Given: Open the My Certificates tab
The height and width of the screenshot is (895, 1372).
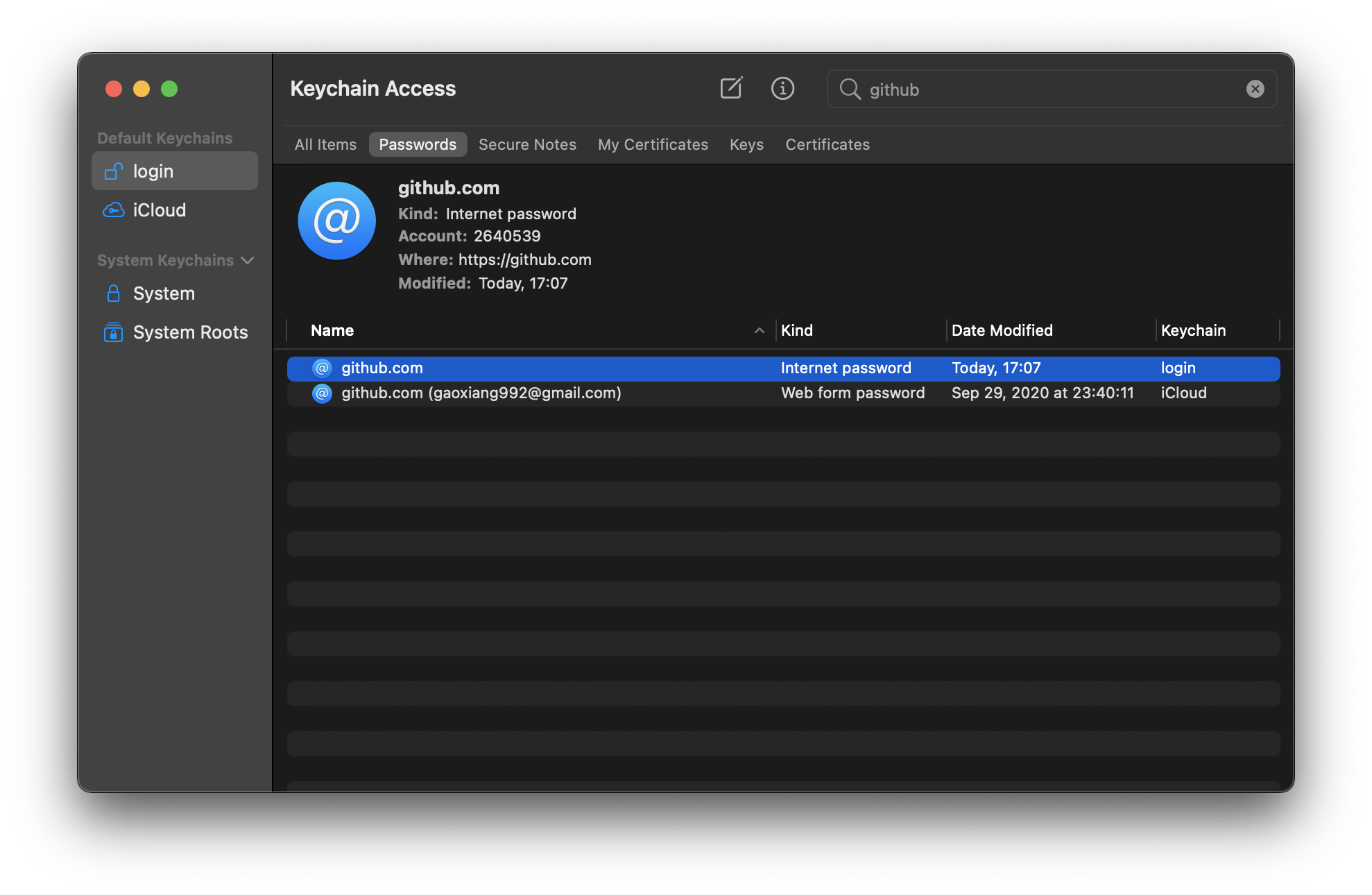Looking at the screenshot, I should tap(652, 144).
